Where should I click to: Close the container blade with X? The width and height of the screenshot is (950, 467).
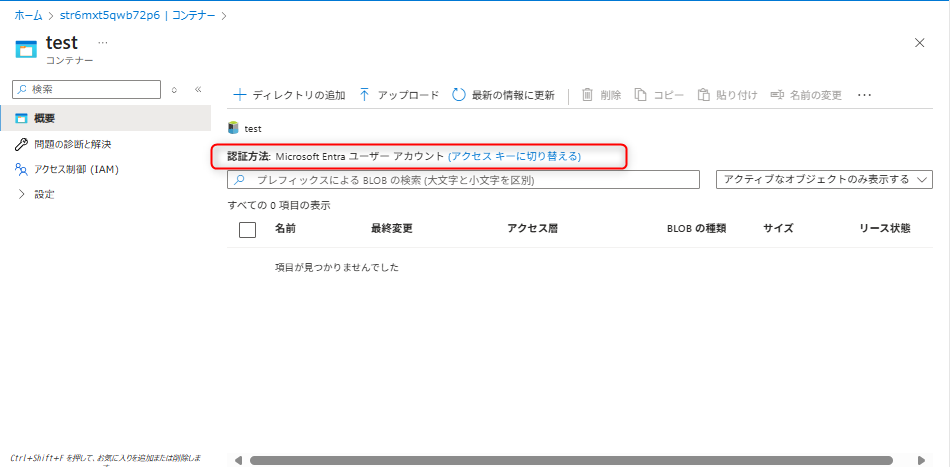click(x=919, y=42)
